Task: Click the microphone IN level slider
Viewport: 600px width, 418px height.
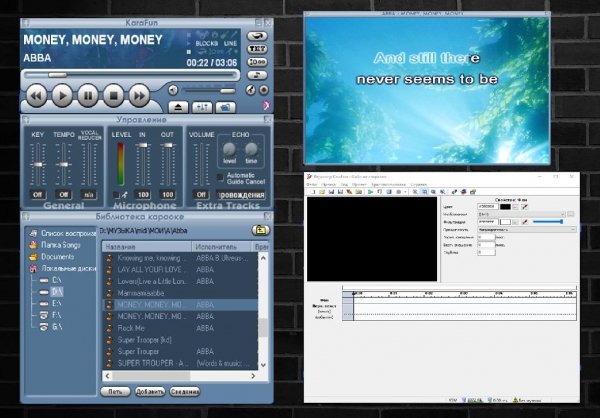Action: [x=143, y=145]
